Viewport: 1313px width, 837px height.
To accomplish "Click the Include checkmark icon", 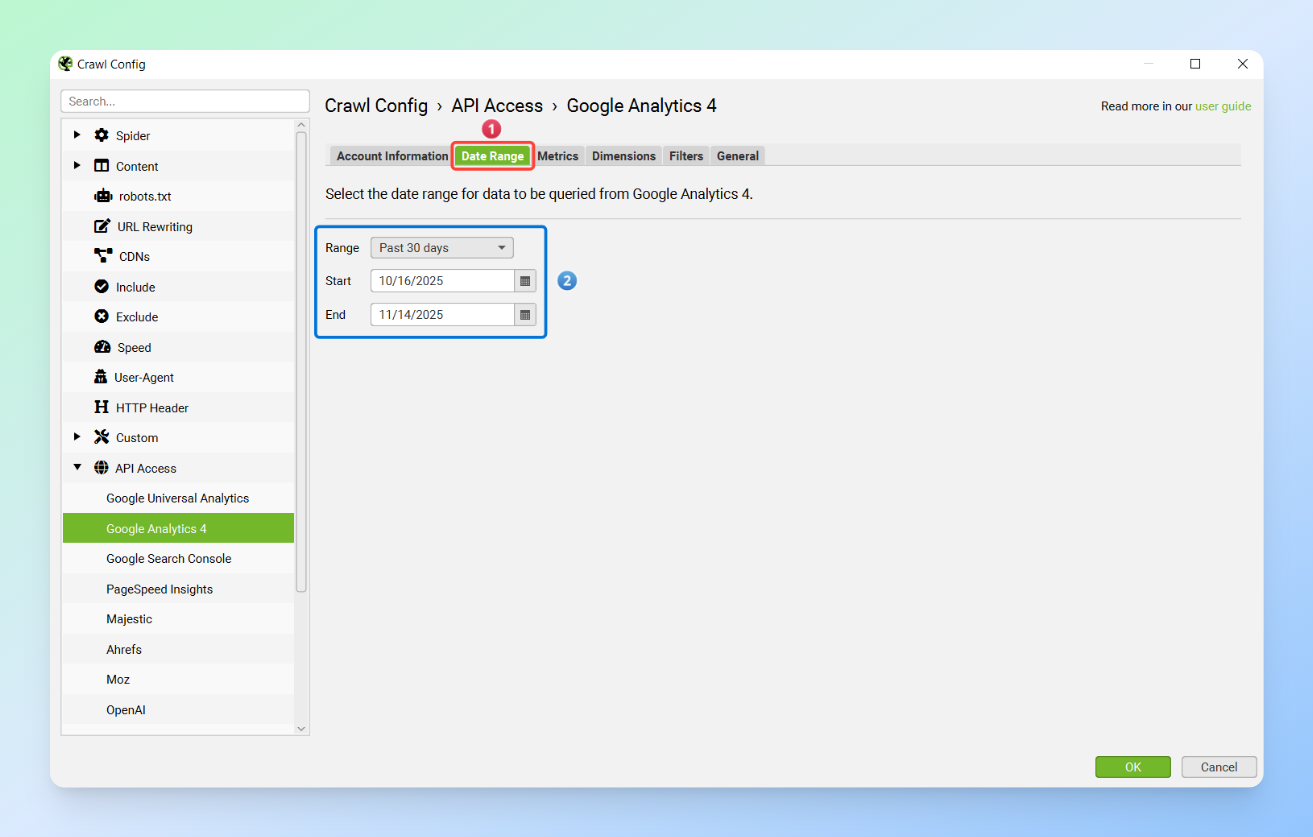I will pos(101,287).
